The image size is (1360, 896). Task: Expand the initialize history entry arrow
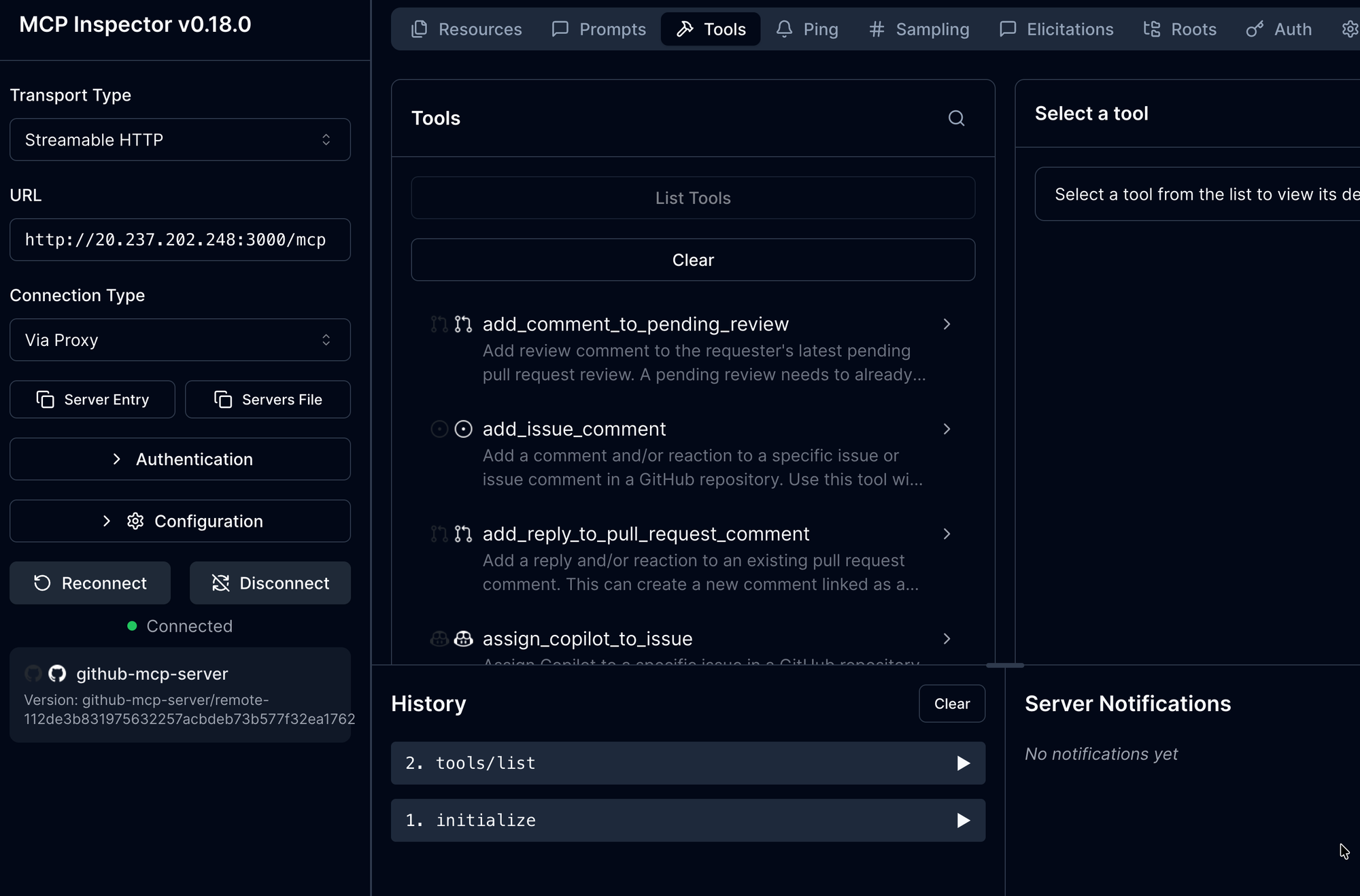pos(964,821)
